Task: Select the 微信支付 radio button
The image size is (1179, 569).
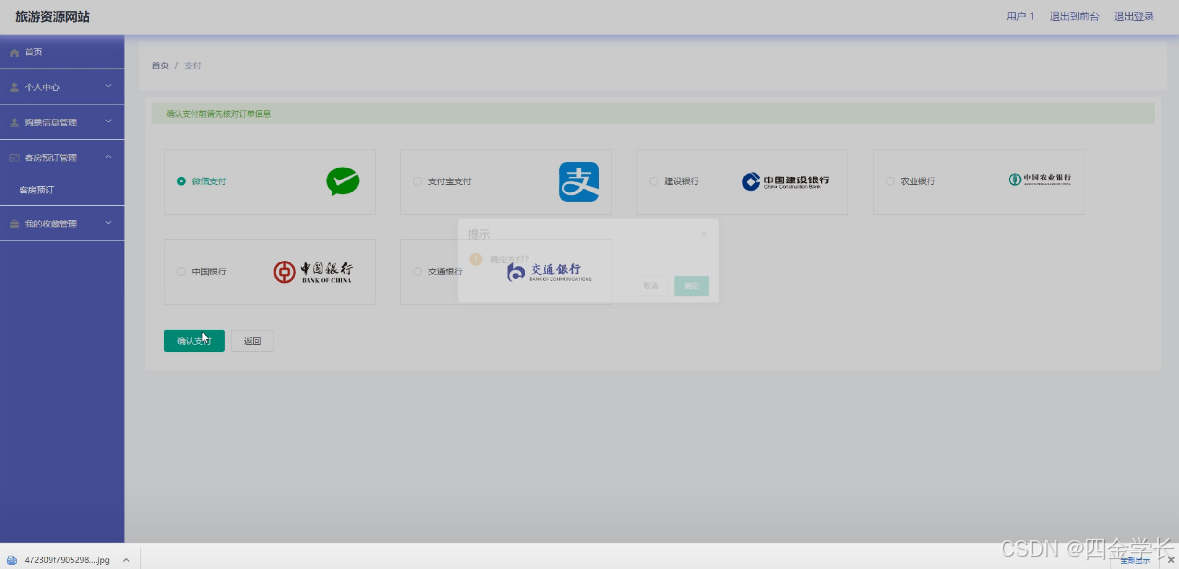Action: click(x=181, y=181)
